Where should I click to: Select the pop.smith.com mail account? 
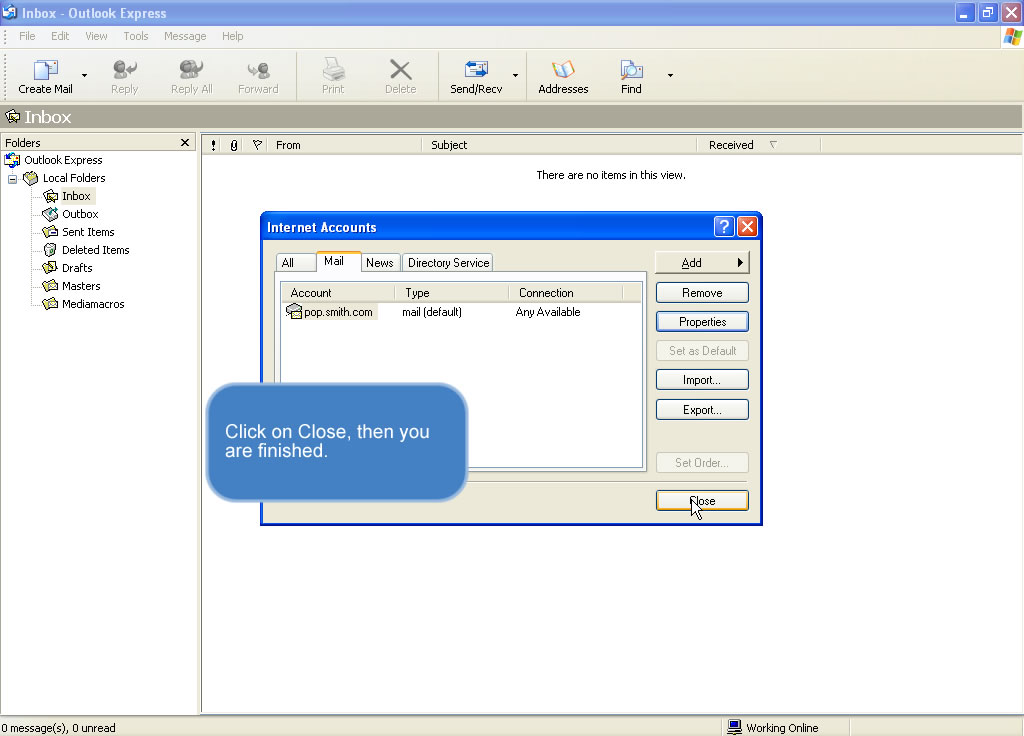pos(337,312)
